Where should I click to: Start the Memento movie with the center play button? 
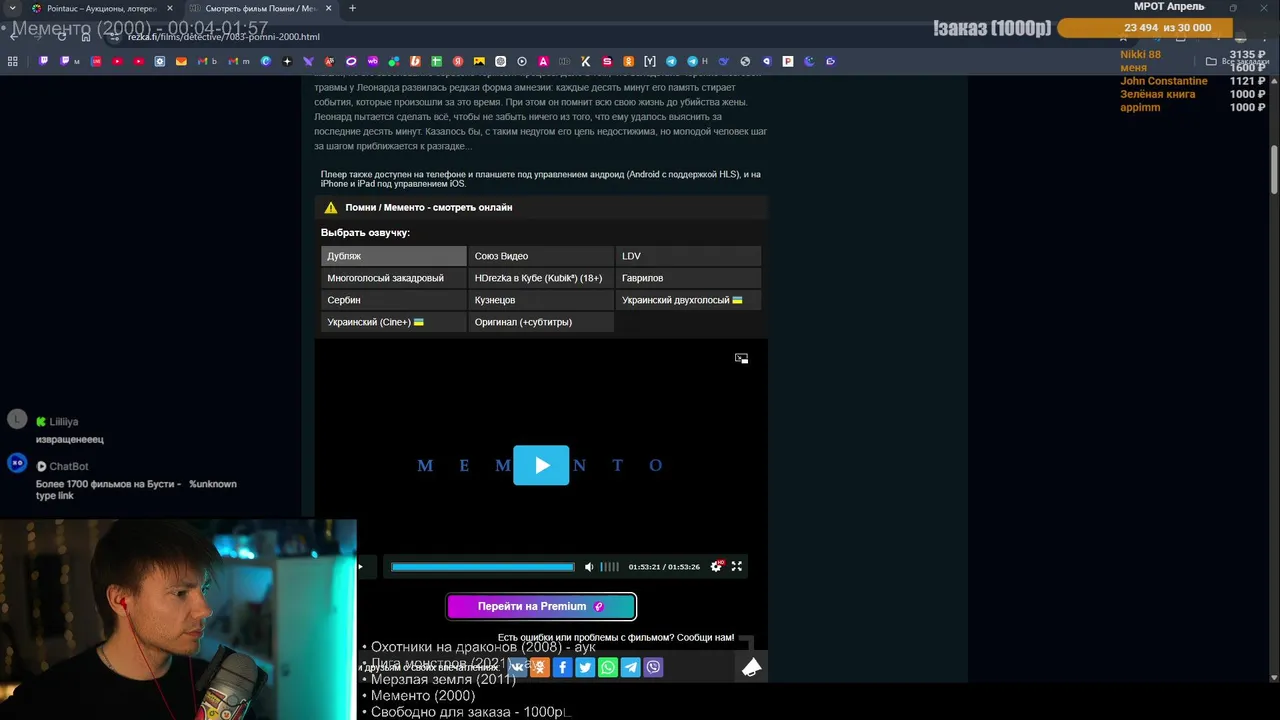click(x=541, y=465)
